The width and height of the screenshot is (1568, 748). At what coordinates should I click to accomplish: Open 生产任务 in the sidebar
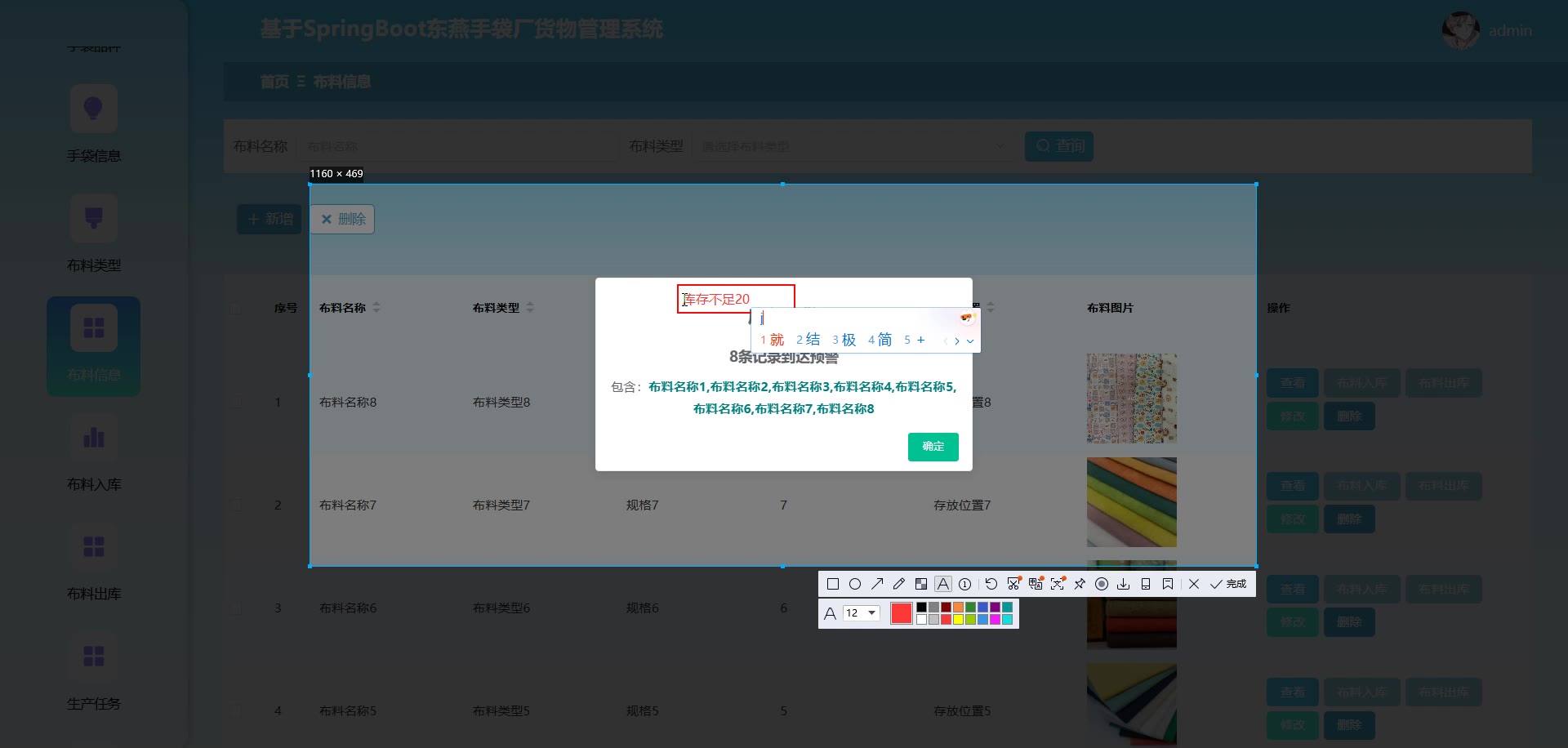pyautogui.click(x=94, y=671)
